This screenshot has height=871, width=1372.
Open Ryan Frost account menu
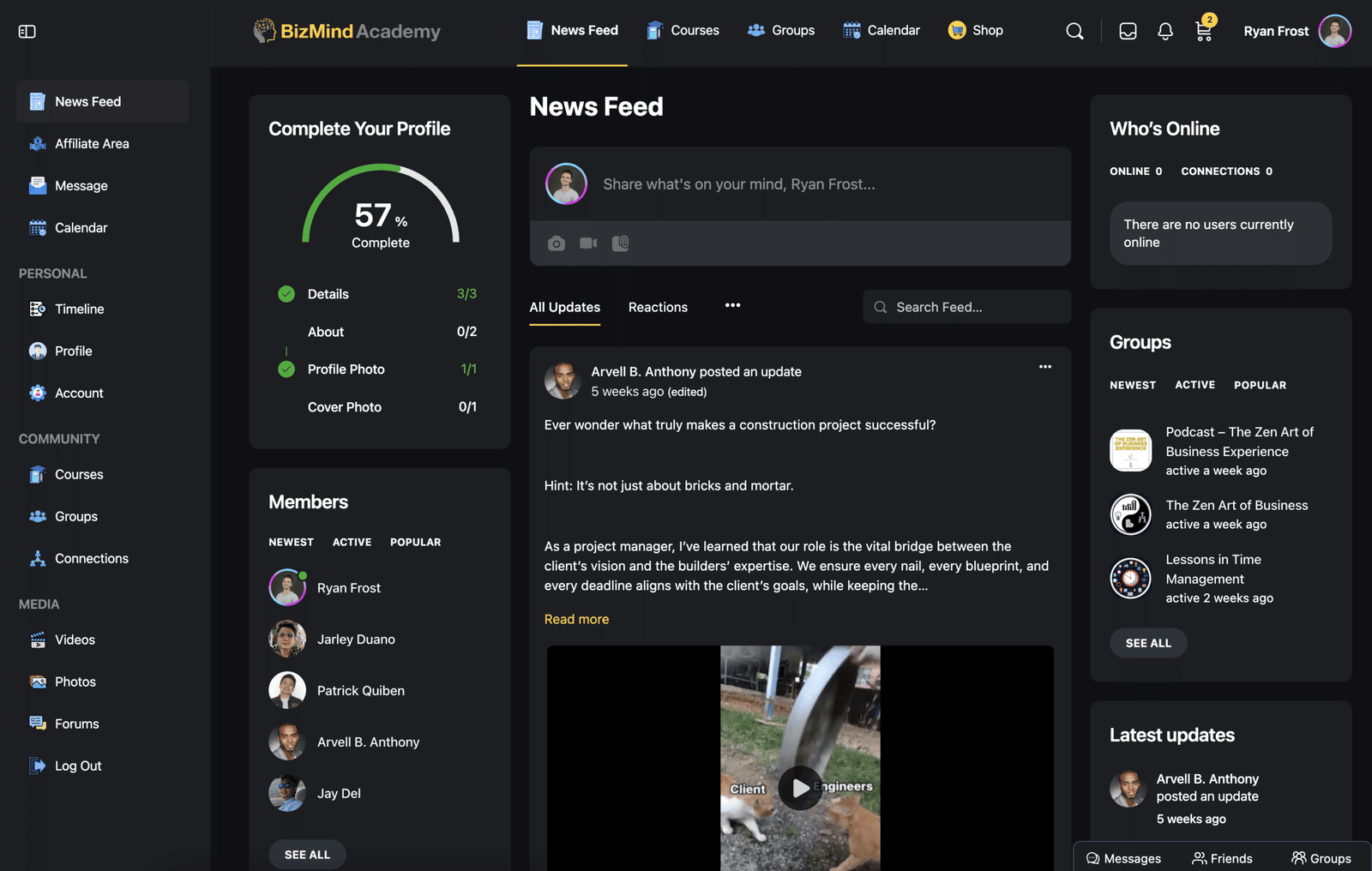1297,32
